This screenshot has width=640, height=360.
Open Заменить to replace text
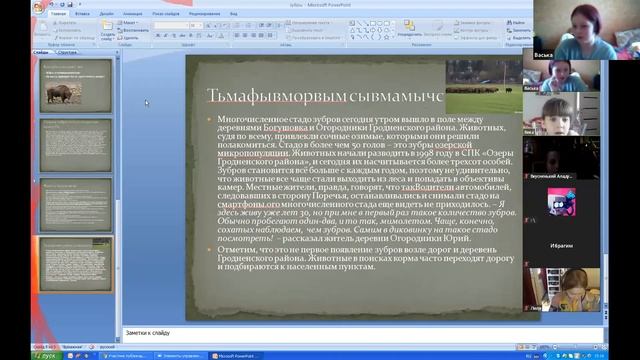click(x=518, y=30)
